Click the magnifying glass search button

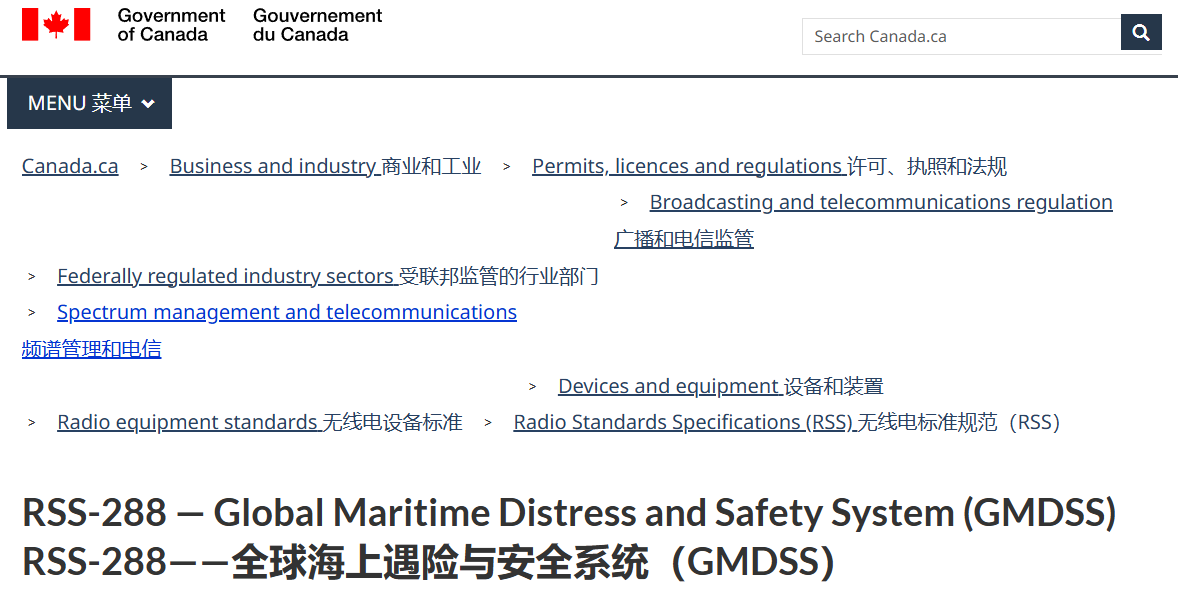(x=1141, y=34)
